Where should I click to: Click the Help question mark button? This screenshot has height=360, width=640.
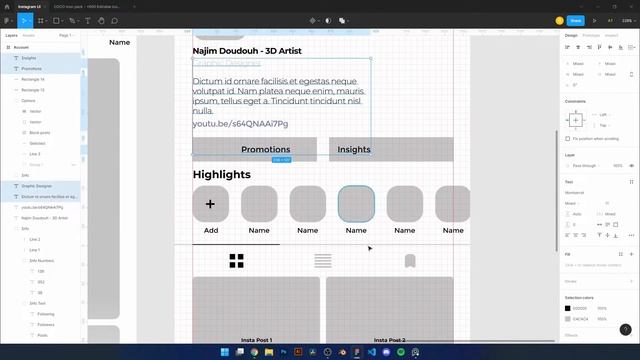click(x=625, y=329)
